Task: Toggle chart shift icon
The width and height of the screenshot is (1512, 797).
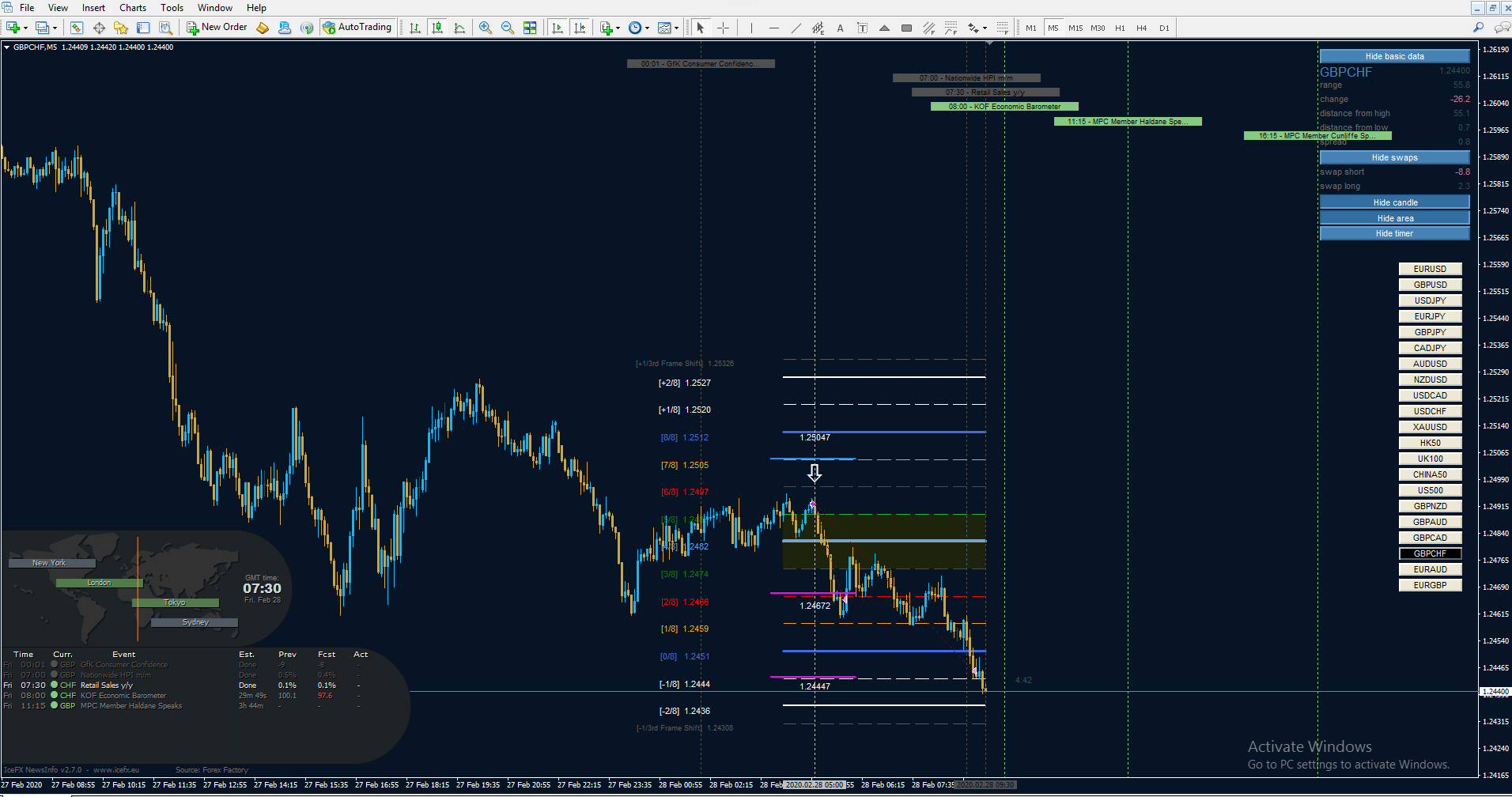Action: (580, 28)
